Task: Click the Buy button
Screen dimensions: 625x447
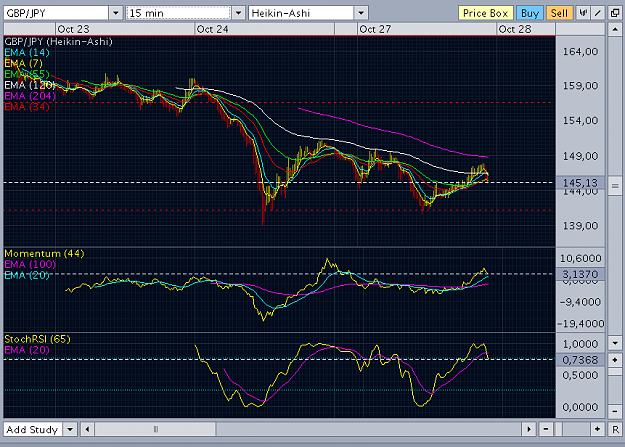Action: (530, 13)
